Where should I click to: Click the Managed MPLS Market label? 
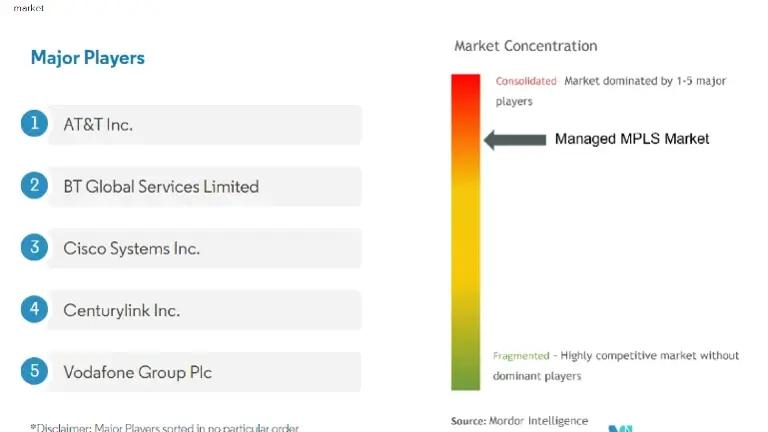[632, 139]
